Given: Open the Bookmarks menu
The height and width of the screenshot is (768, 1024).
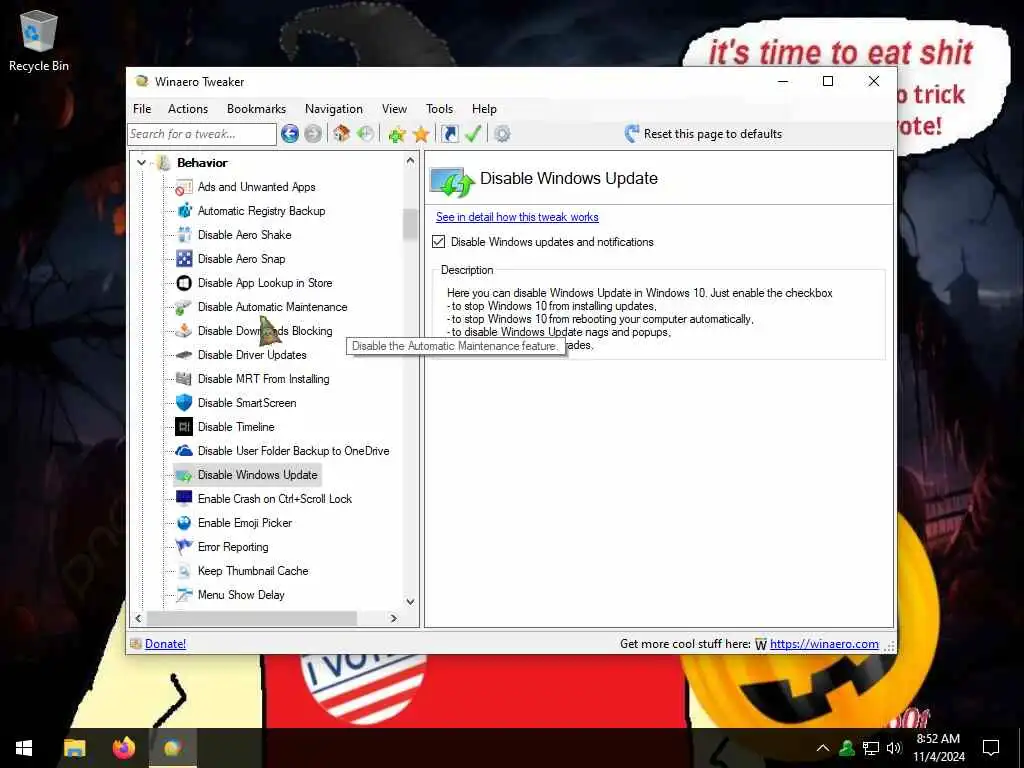Looking at the screenshot, I should click(256, 109).
